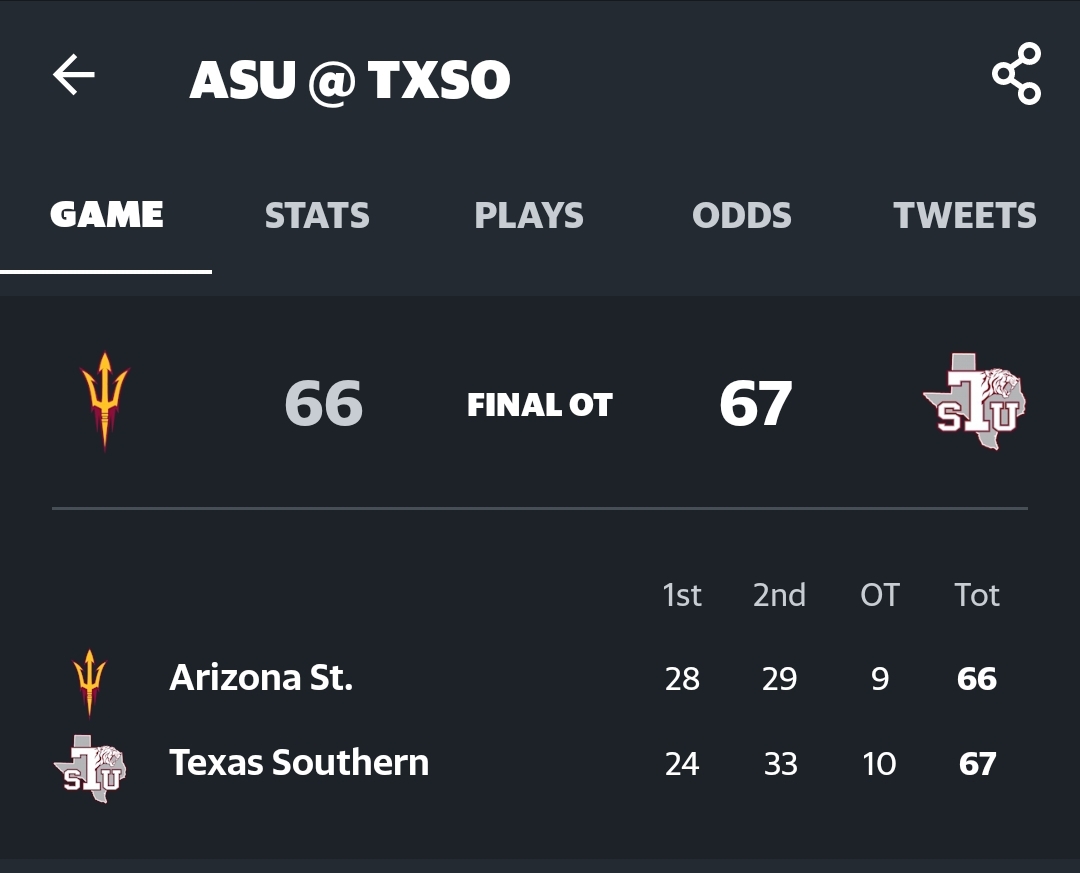
Task: Select the ODDS tab
Action: 741,216
